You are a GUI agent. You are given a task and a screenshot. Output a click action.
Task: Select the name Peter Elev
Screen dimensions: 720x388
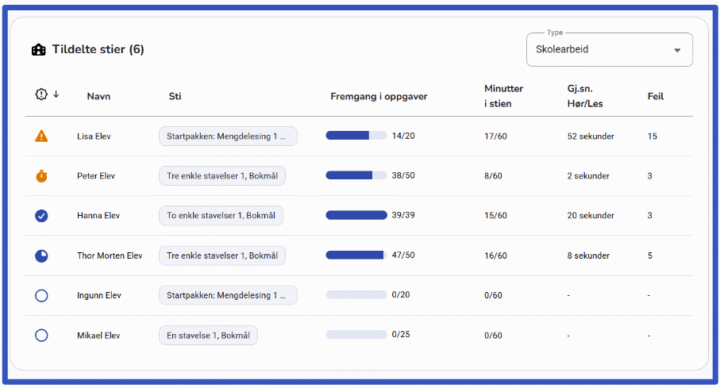(x=96, y=176)
